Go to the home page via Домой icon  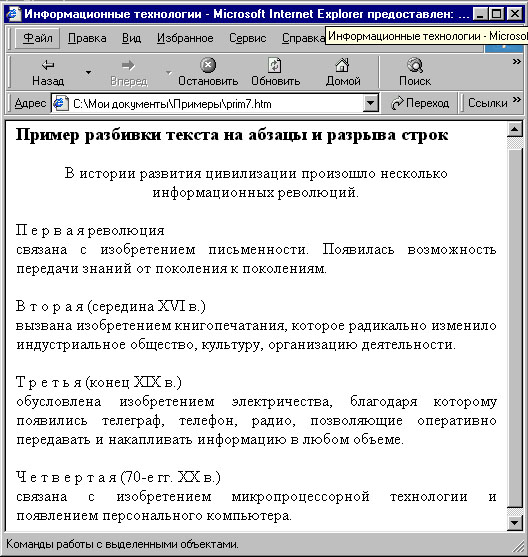[x=343, y=65]
